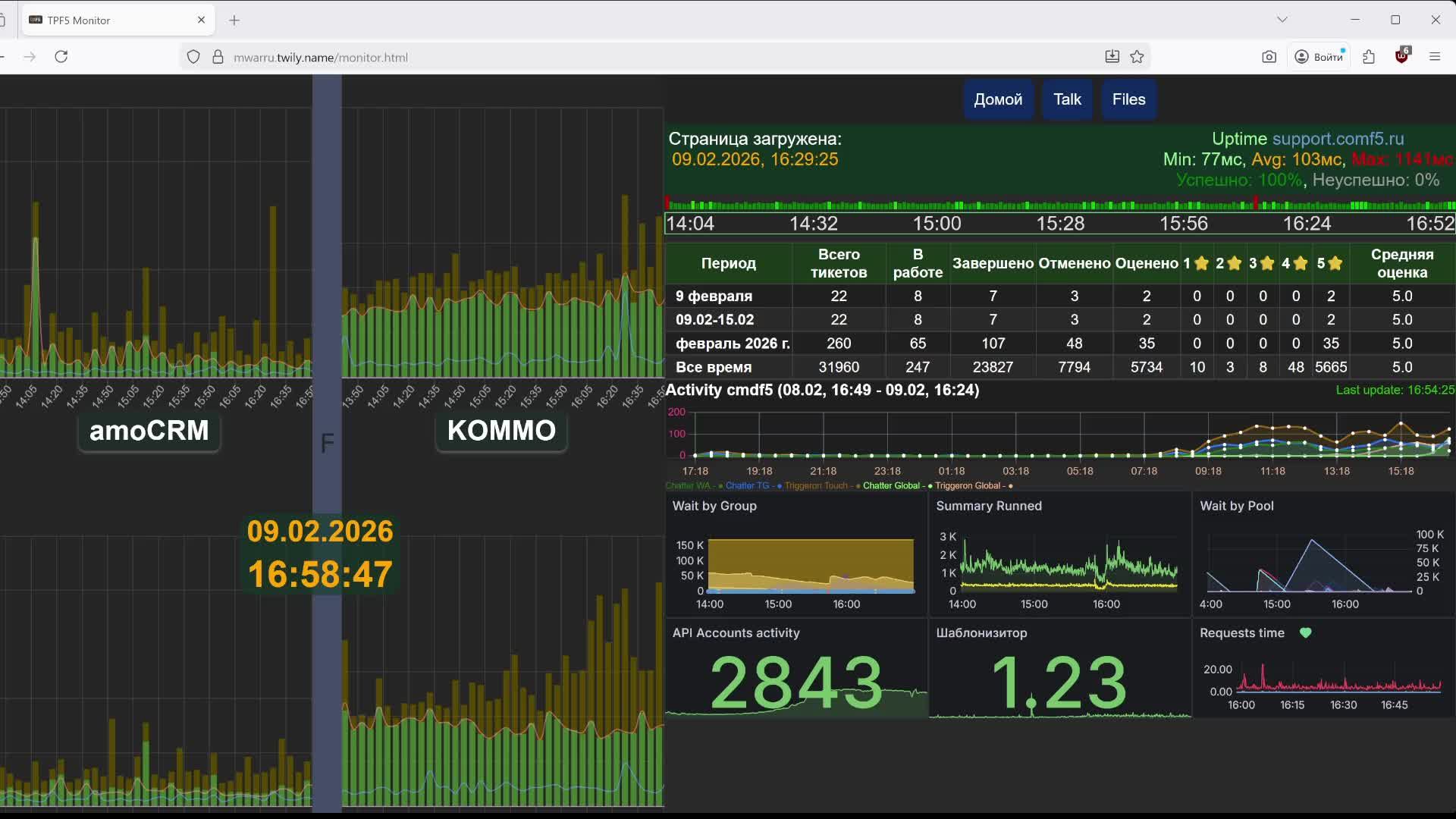Open the extensions puzzle icon
The image size is (1456, 819).
coord(1369,57)
